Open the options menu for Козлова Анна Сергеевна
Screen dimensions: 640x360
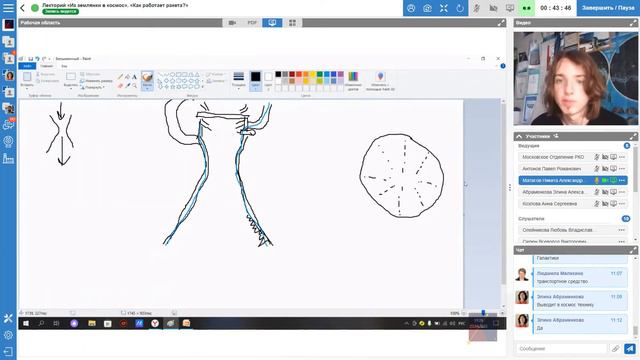(x=622, y=204)
